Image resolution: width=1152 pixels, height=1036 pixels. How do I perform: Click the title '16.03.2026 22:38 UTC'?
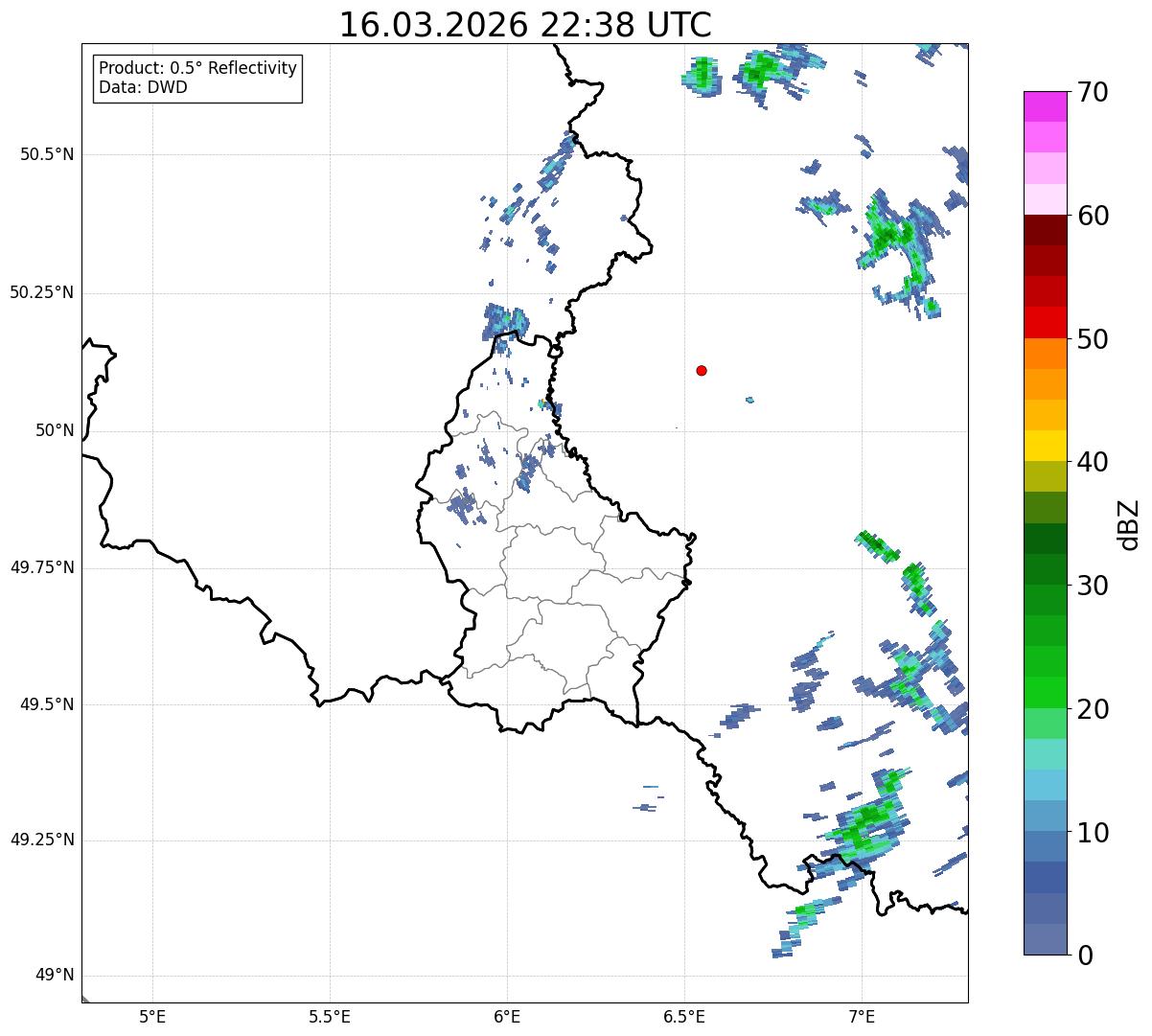click(525, 25)
